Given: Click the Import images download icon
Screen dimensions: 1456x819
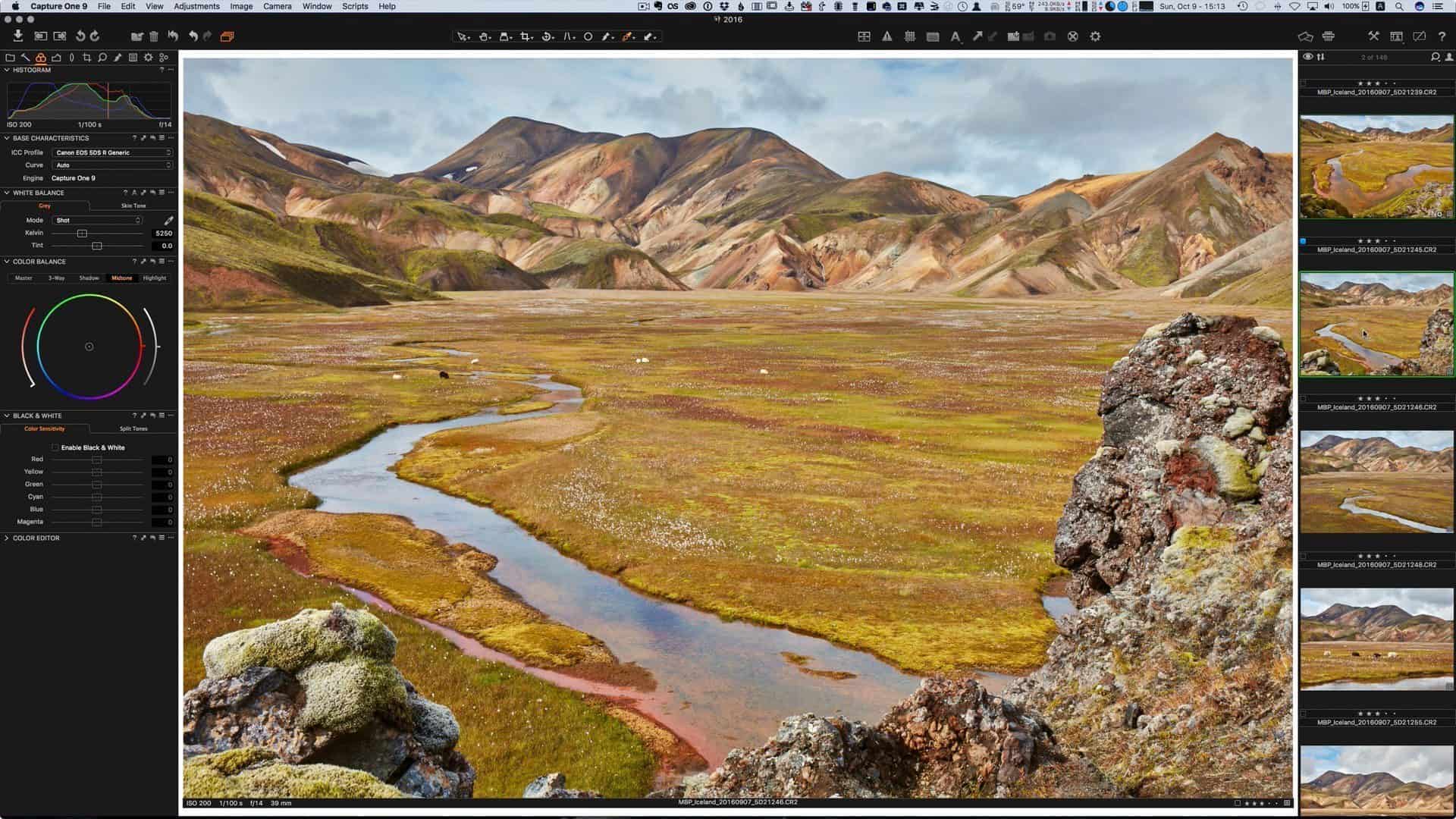Looking at the screenshot, I should (x=17, y=36).
